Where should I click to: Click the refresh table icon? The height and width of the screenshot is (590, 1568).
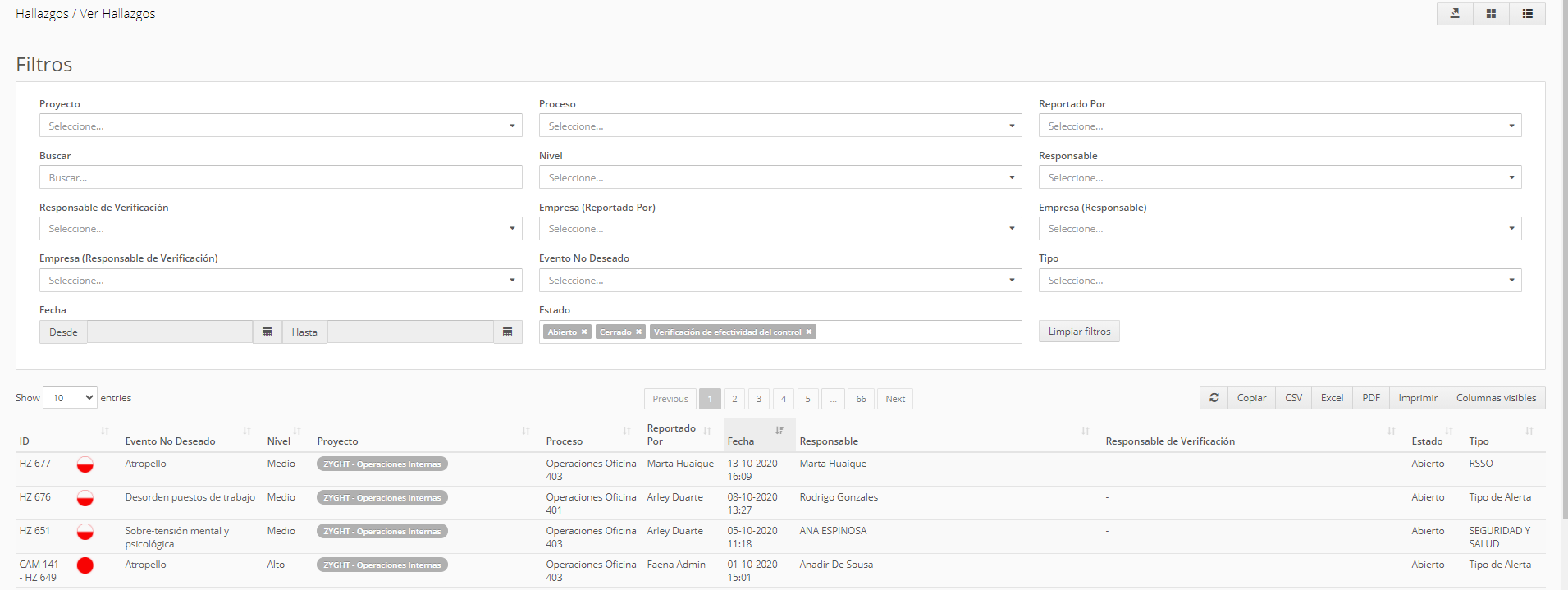tap(1214, 398)
